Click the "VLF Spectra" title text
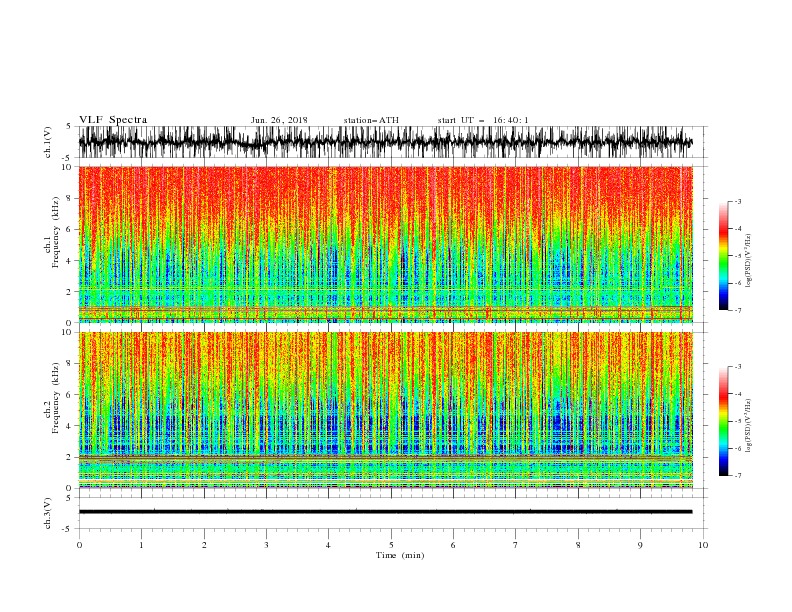792x612 pixels. (113, 120)
